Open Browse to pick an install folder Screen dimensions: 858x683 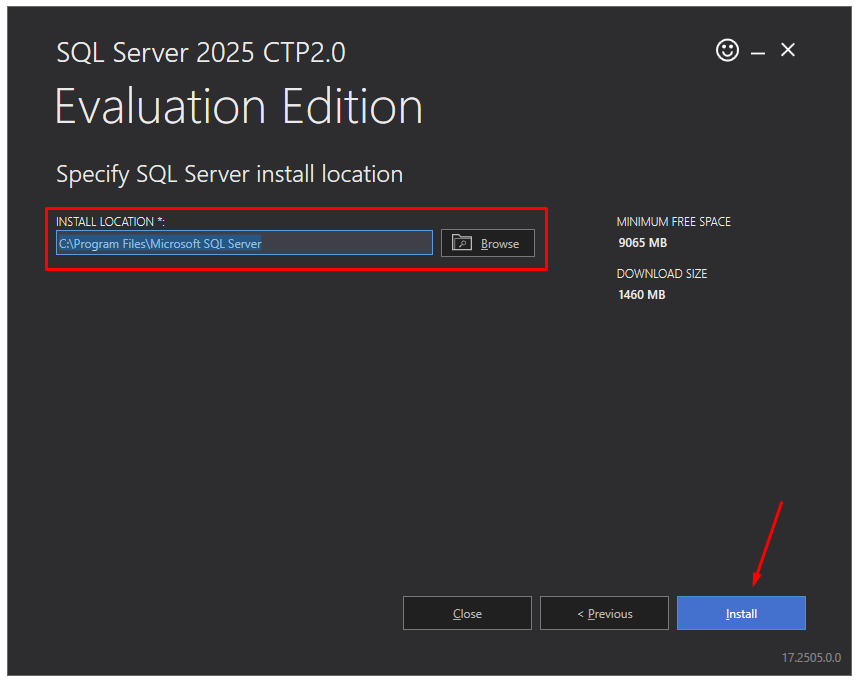(487, 242)
